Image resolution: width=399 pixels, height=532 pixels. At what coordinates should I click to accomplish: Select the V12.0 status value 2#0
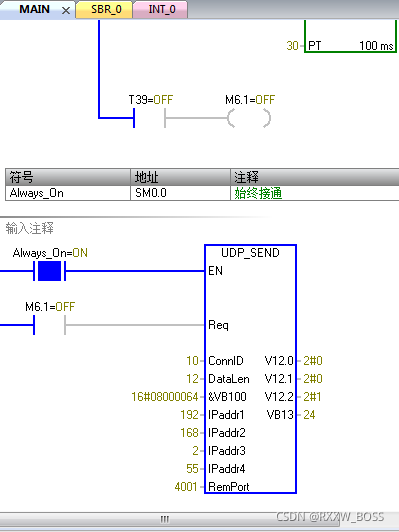(x=312, y=361)
